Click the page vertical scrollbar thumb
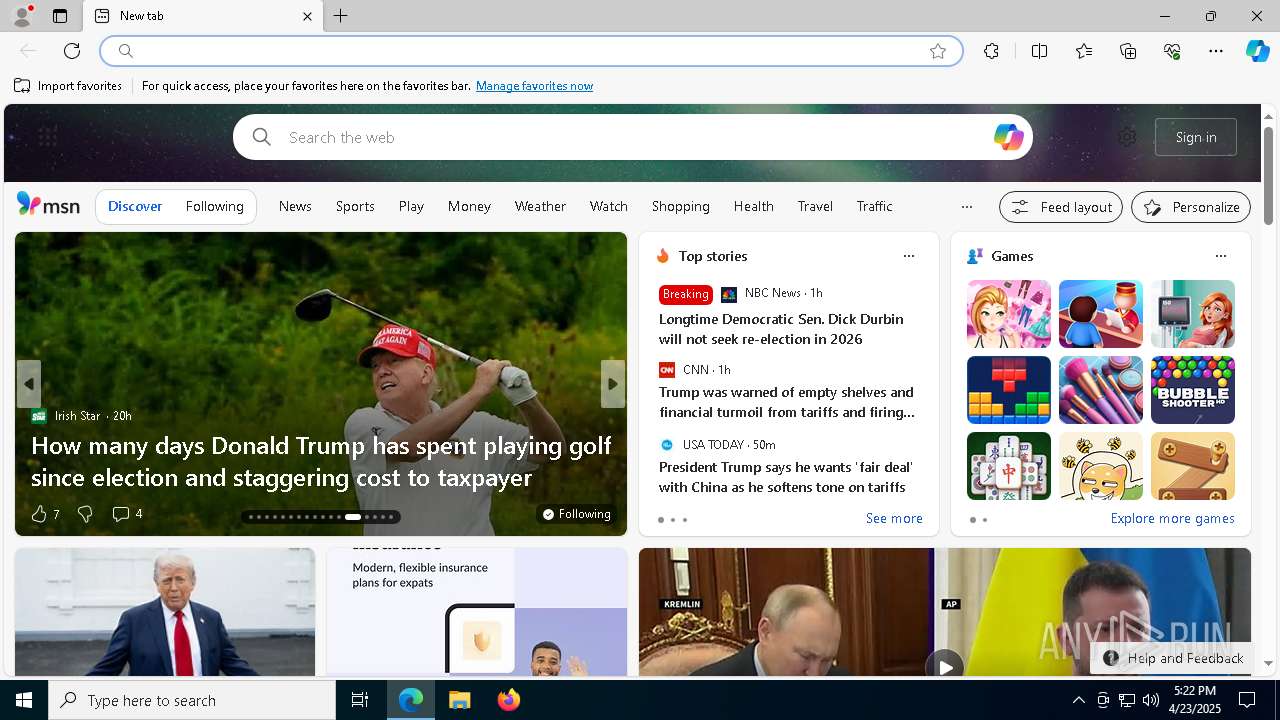The height and width of the screenshot is (720, 1280). (x=1268, y=175)
